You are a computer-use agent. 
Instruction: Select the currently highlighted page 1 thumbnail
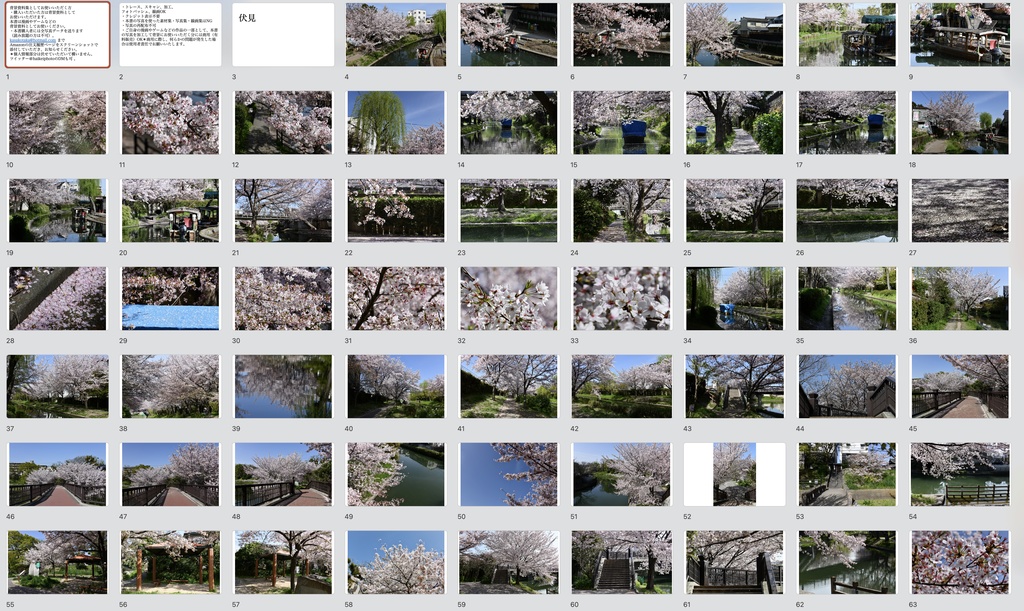tap(57, 33)
